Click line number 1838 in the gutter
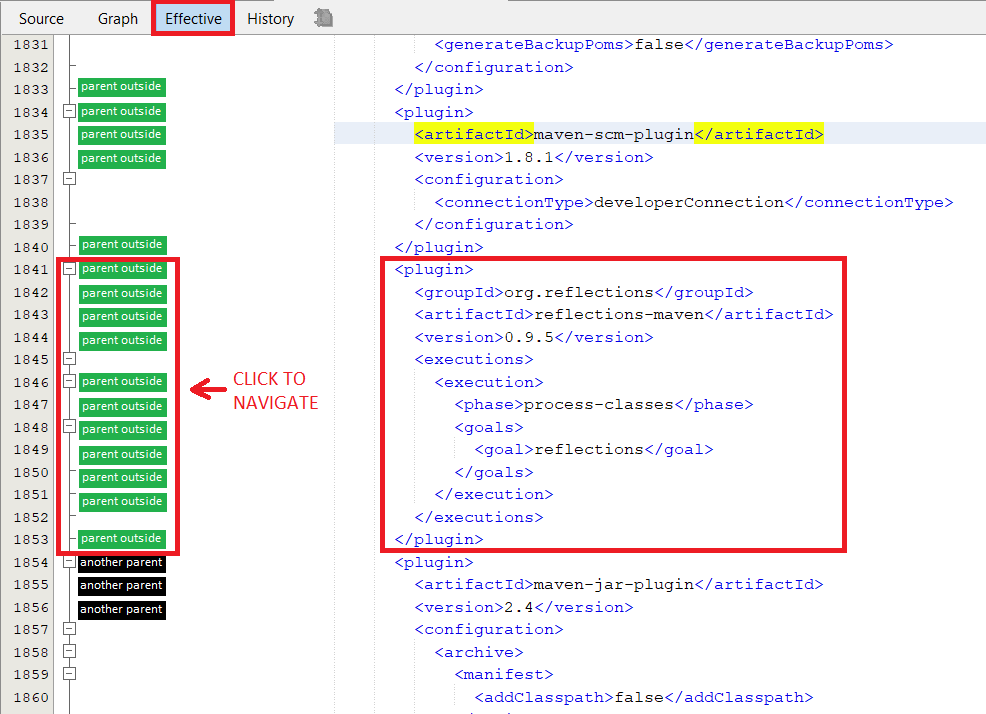This screenshot has height=714, width=986. pos(31,203)
